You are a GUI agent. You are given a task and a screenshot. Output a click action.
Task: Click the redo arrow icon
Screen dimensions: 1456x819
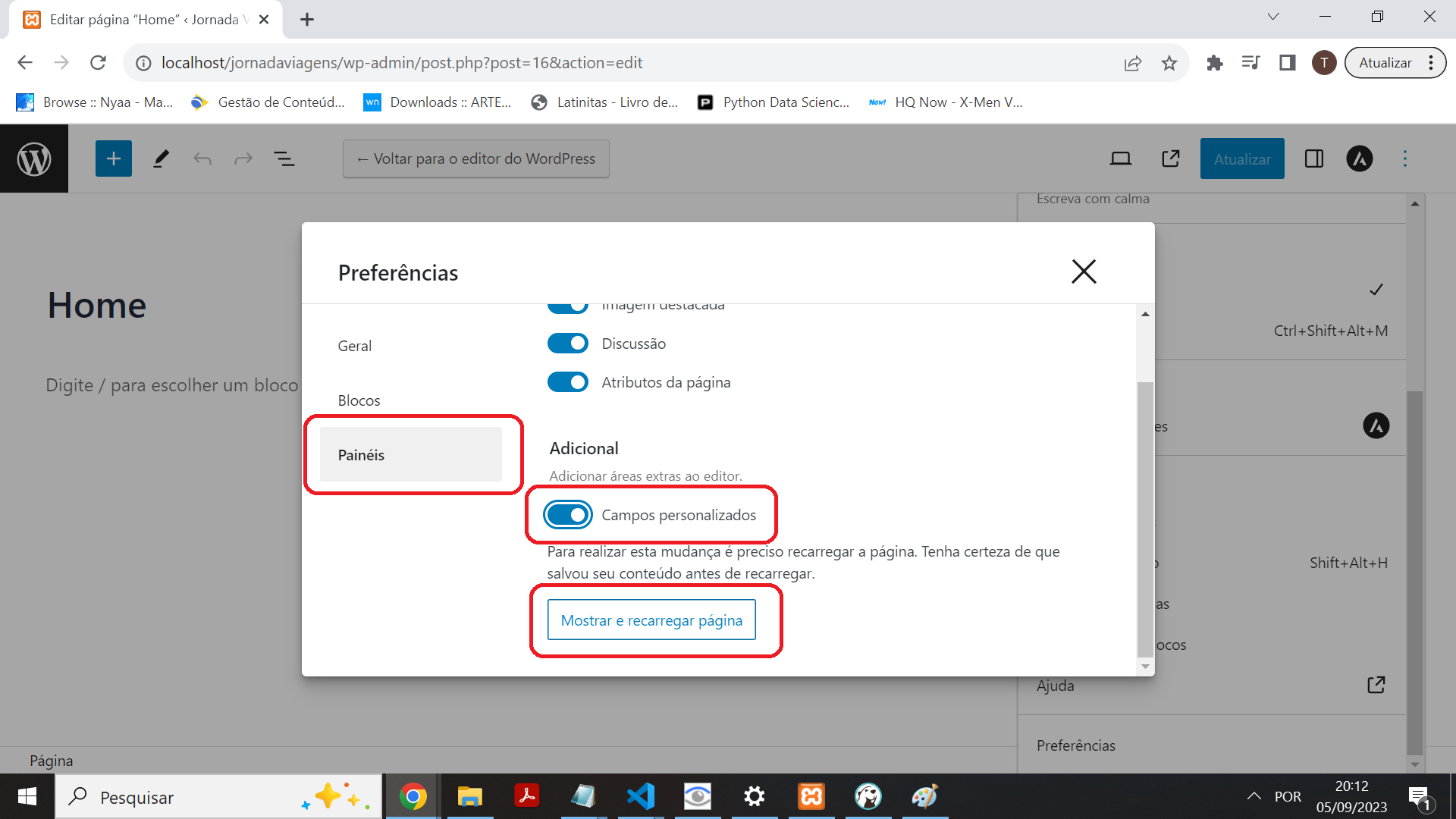(x=242, y=158)
